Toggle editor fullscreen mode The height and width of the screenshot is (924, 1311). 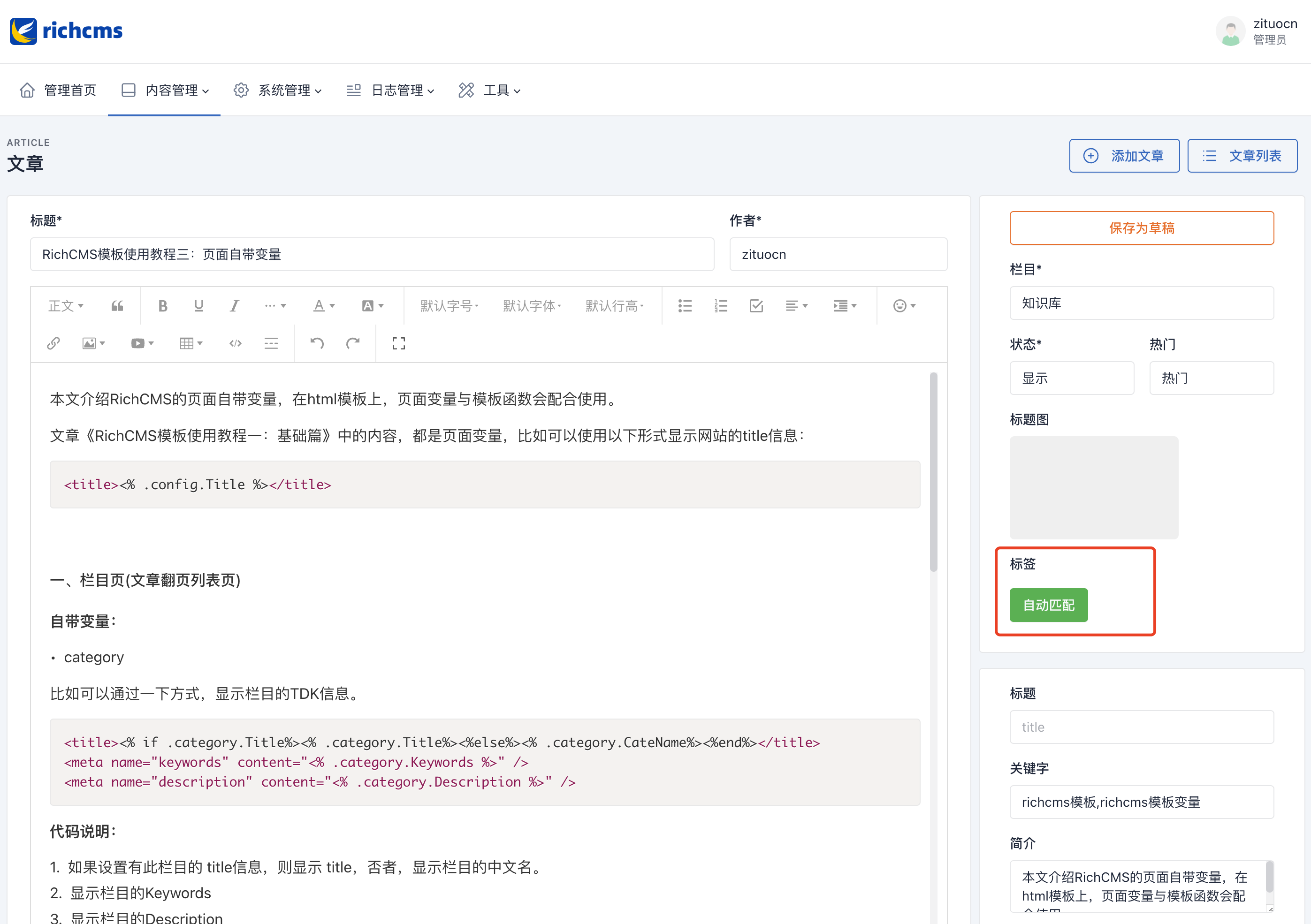click(398, 344)
